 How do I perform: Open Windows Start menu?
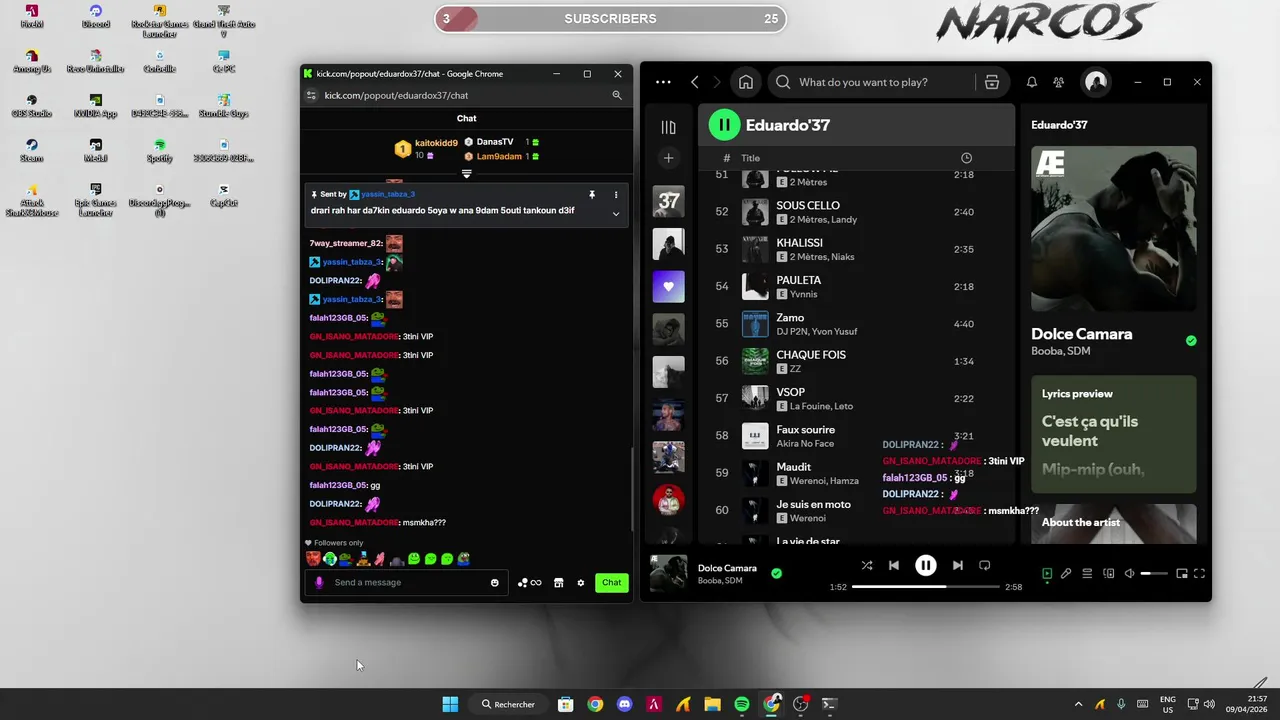(450, 704)
